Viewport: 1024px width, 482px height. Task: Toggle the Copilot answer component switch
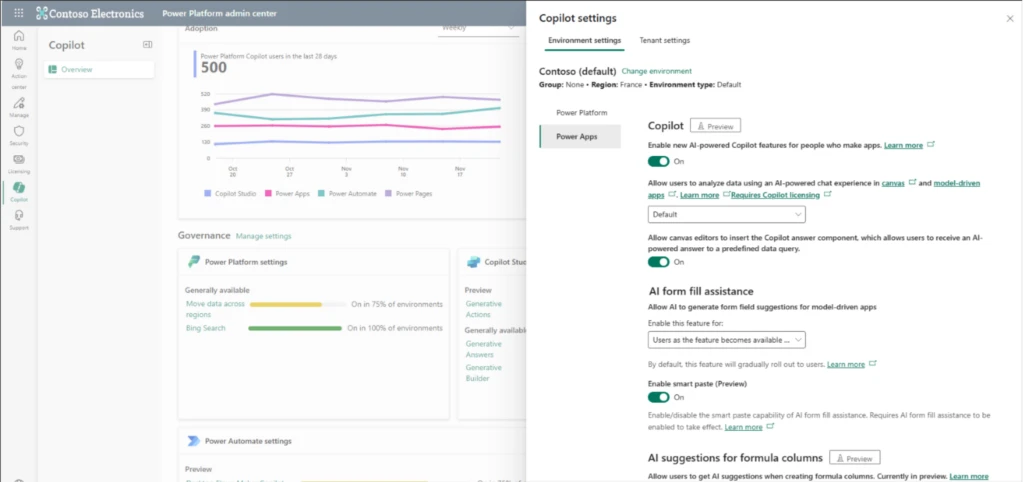[658, 262]
